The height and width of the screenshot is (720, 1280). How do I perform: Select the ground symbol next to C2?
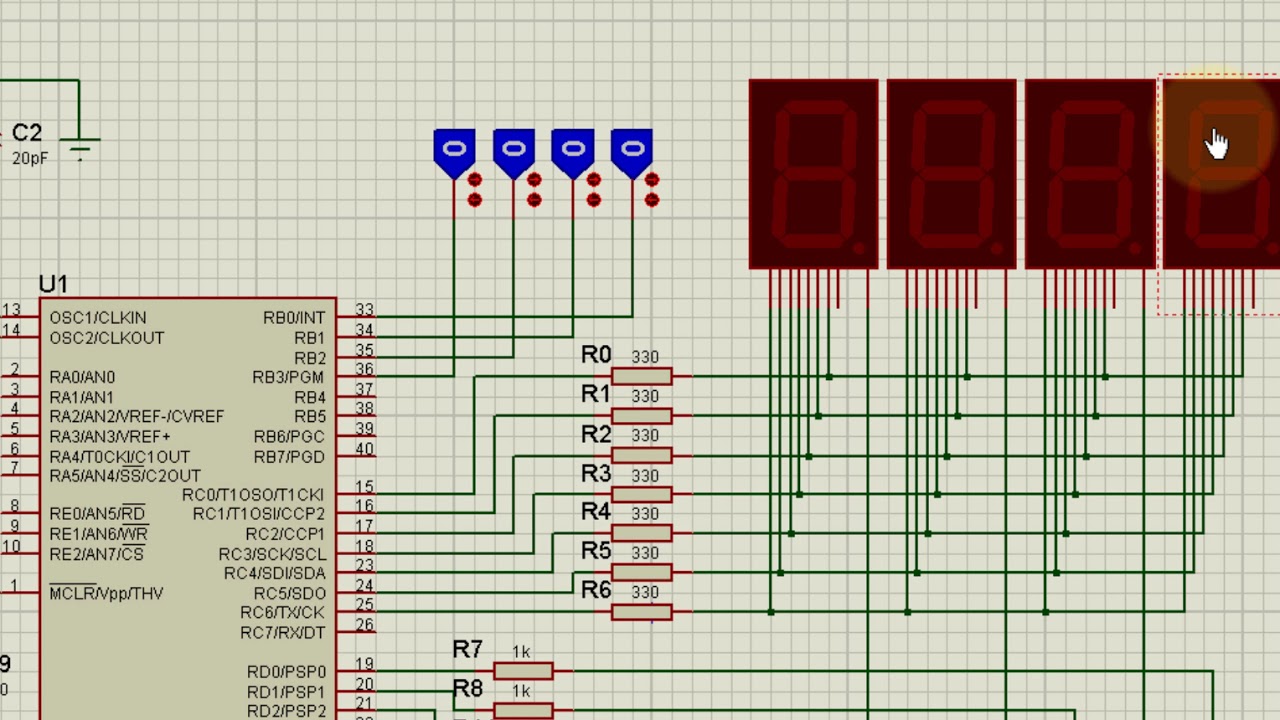(80, 149)
